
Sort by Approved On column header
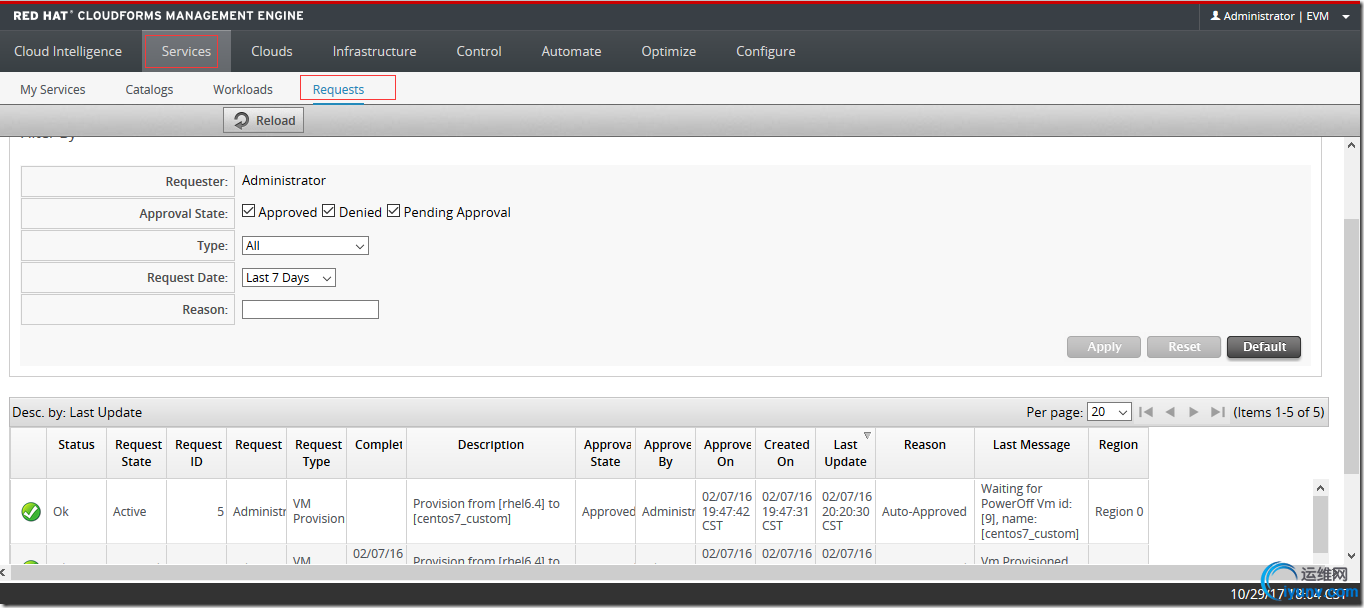click(x=726, y=453)
